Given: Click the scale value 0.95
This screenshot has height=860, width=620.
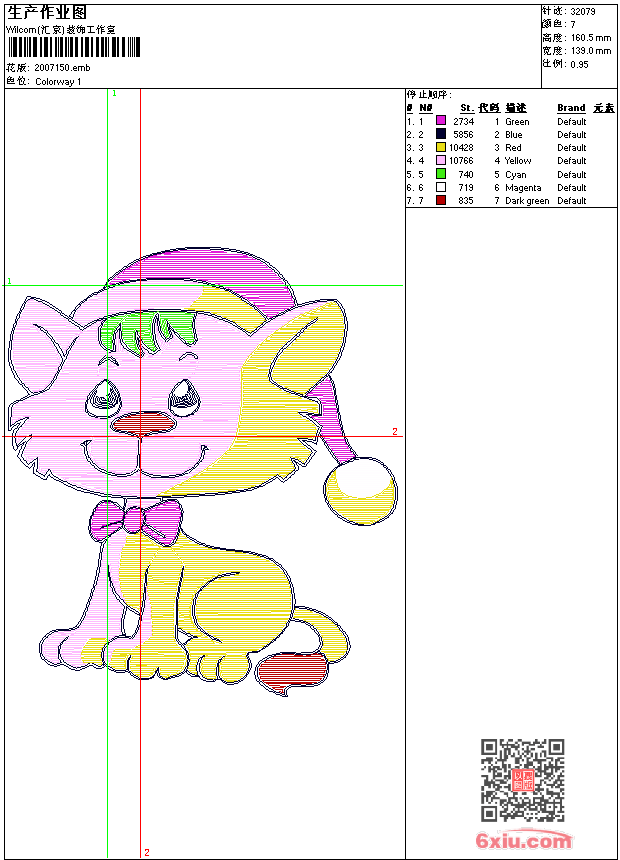Looking at the screenshot, I should coord(579,64).
